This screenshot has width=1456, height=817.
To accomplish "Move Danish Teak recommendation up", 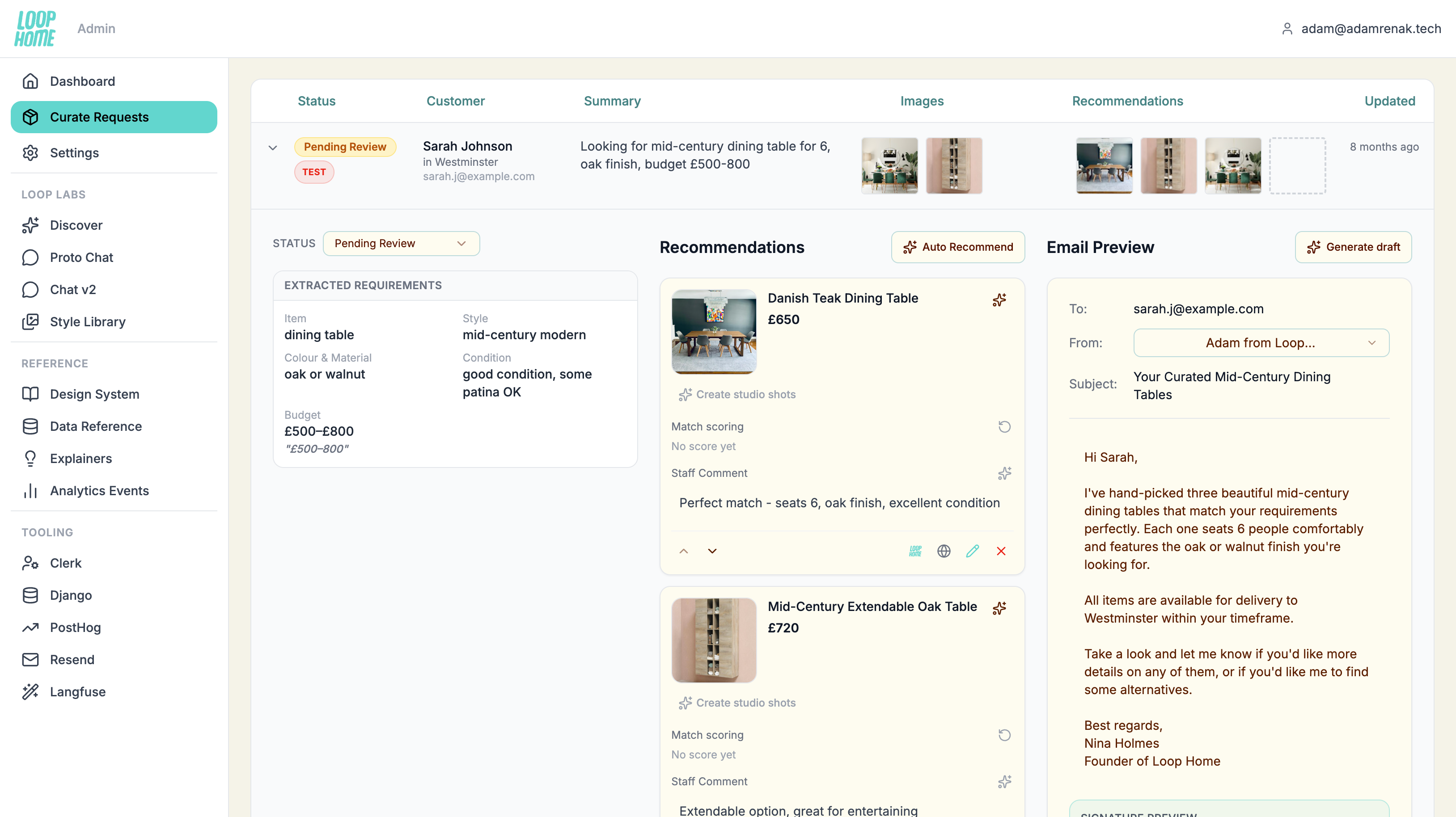I will (683, 551).
